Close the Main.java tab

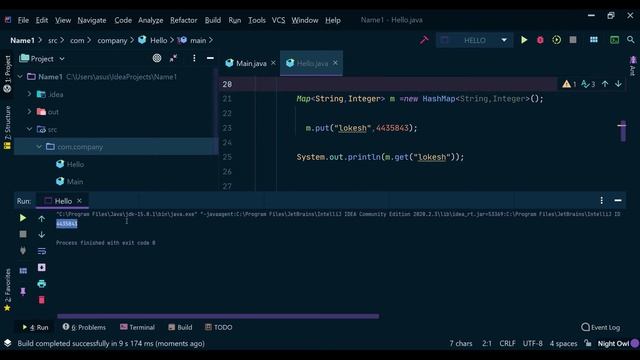click(273, 63)
